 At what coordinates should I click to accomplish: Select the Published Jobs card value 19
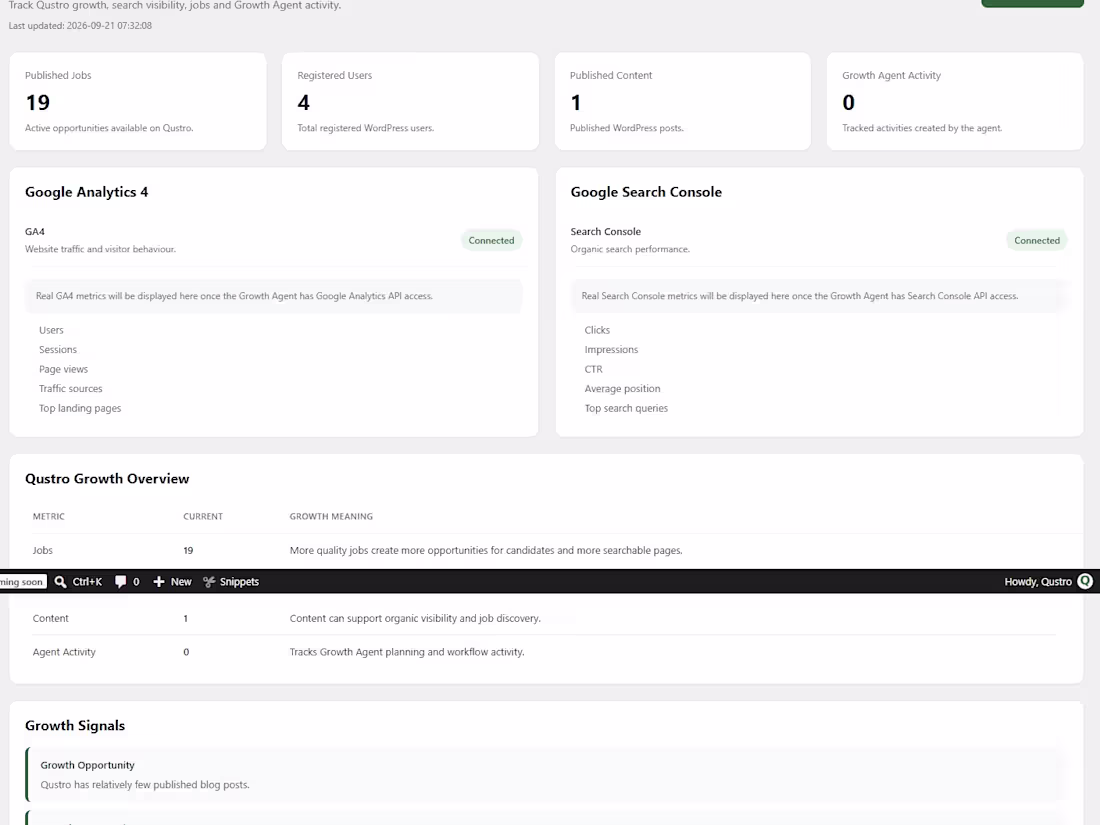click(38, 102)
